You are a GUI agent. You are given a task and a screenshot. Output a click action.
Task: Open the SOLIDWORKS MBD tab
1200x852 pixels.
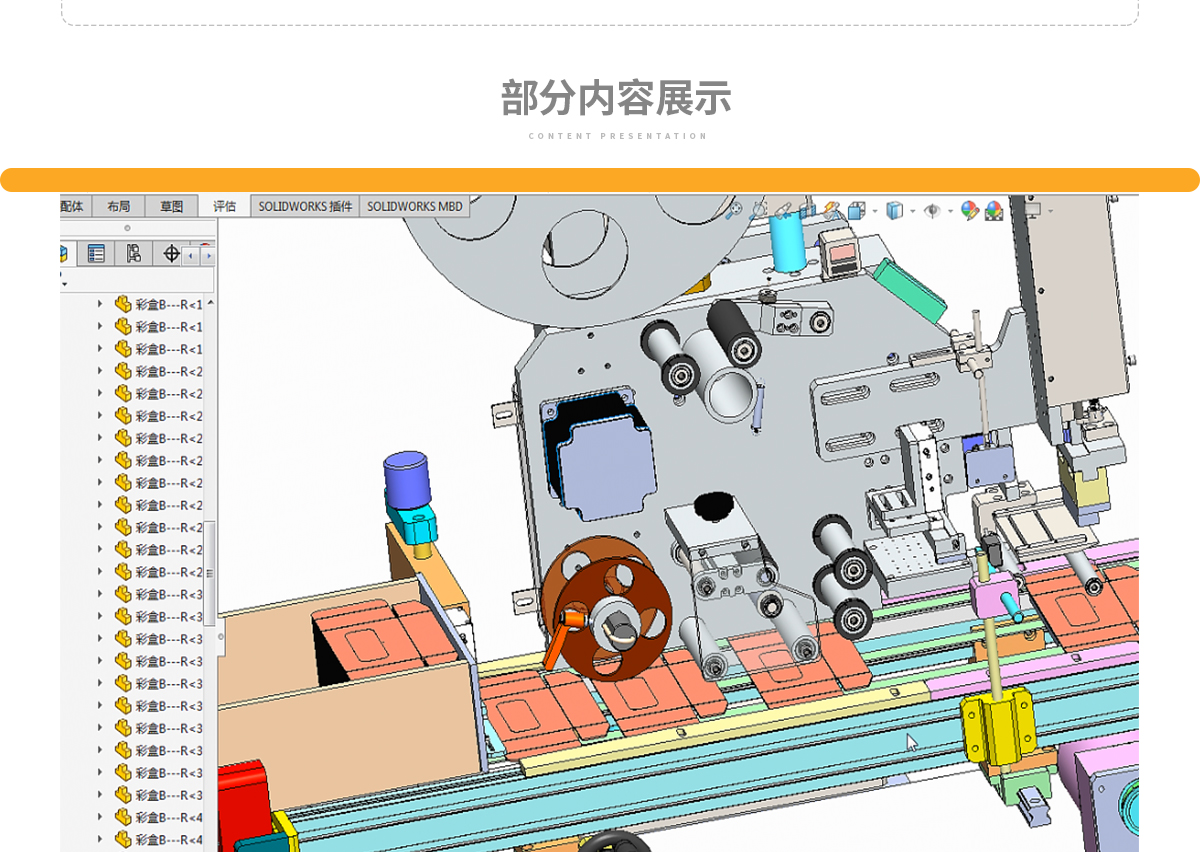point(414,206)
